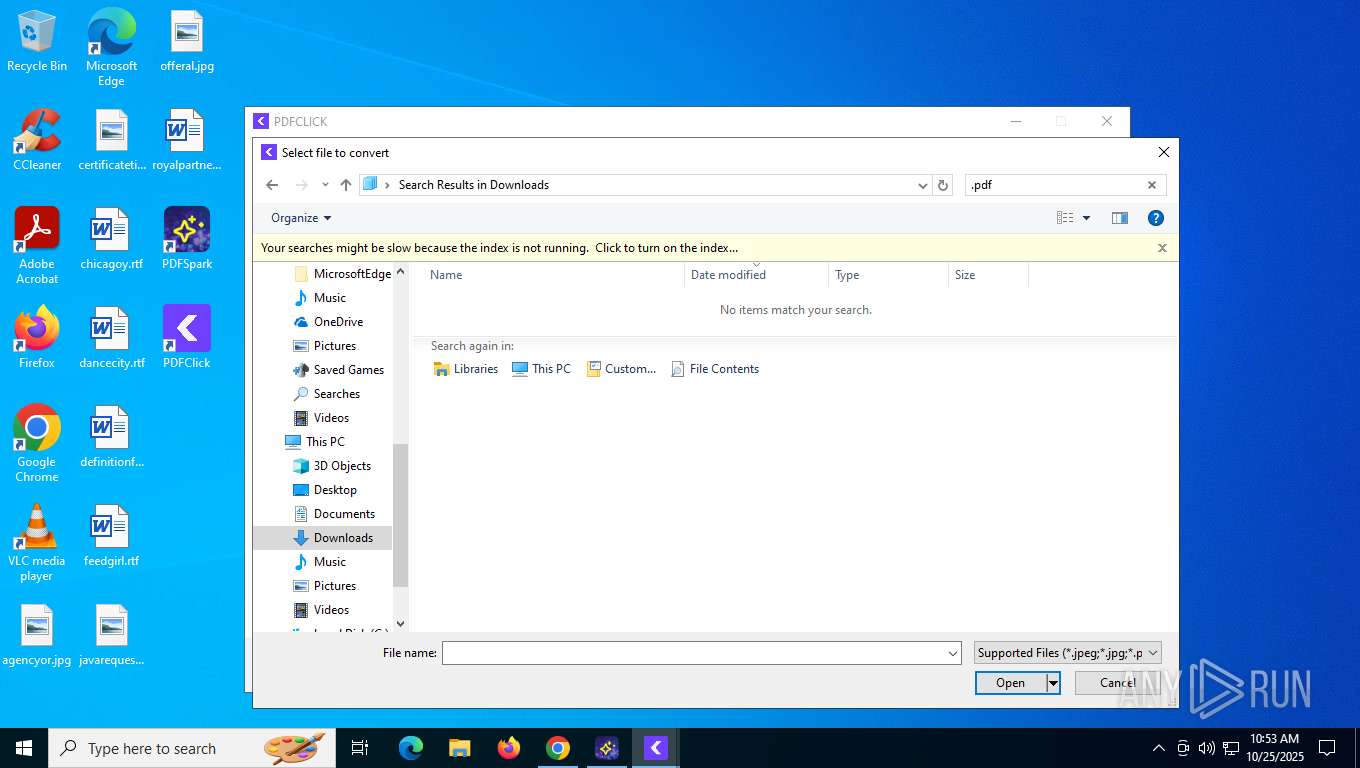This screenshot has height=768, width=1360.
Task: Open Supported Files type dropdown
Action: click(x=1068, y=653)
